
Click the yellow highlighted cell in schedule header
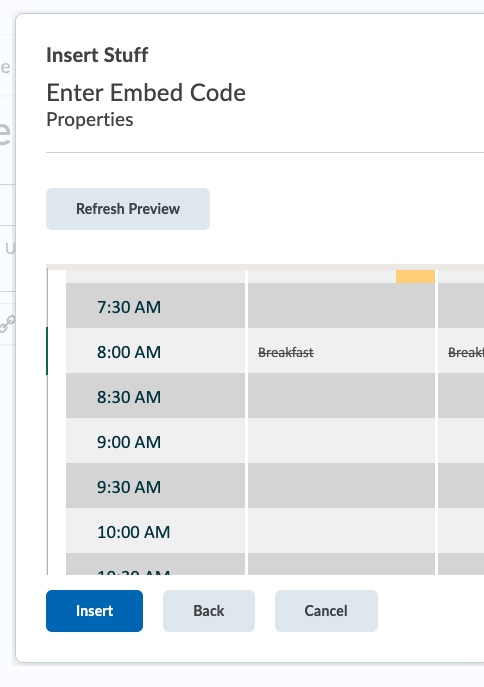[x=415, y=276]
